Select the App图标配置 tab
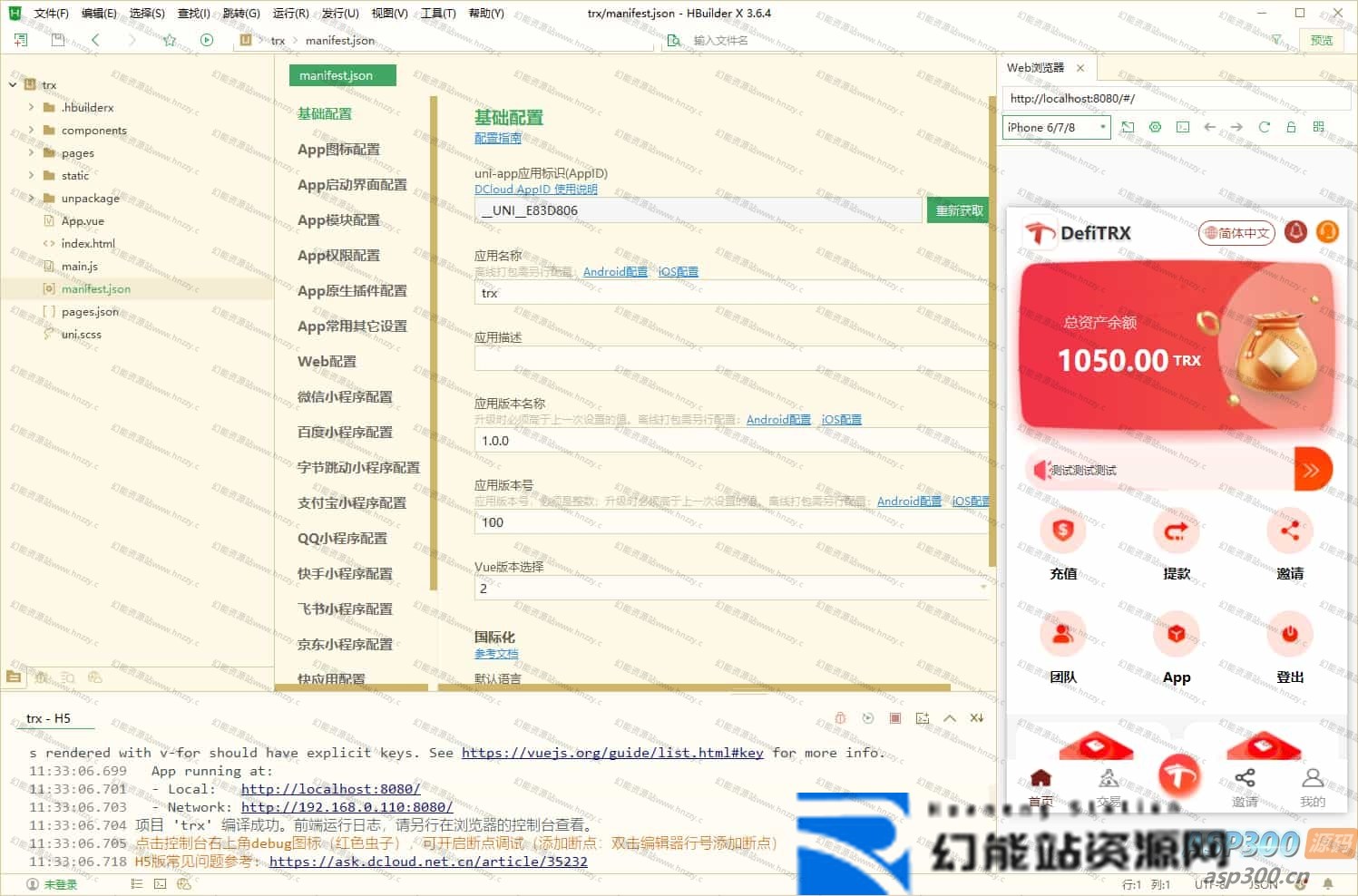1358x896 pixels. (338, 150)
